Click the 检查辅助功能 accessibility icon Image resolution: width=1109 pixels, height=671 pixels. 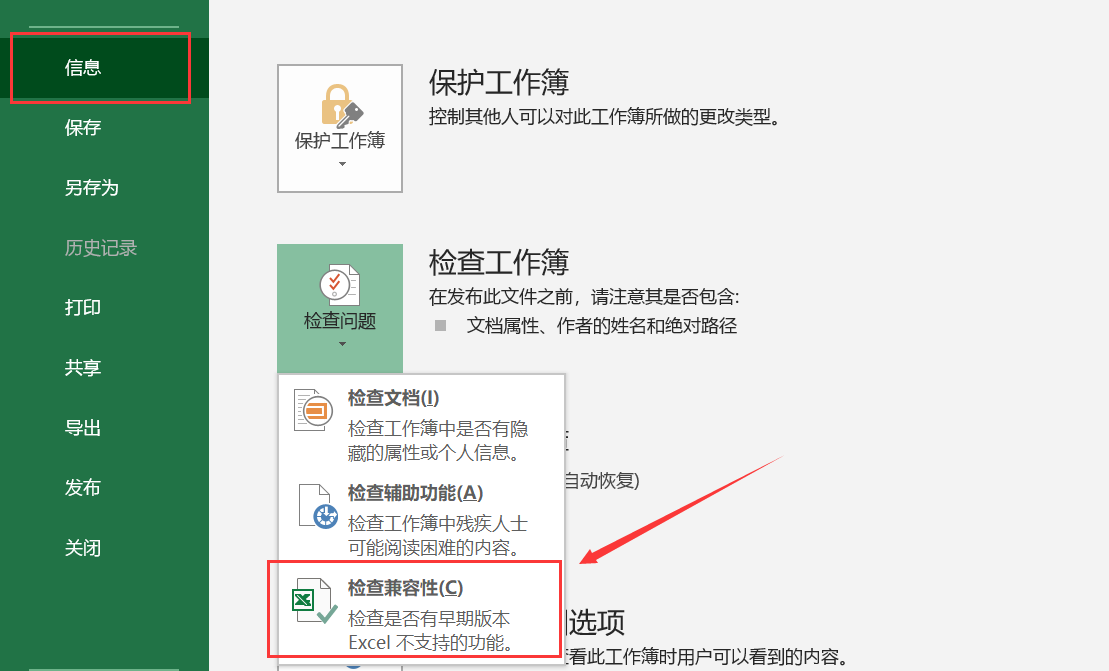[318, 506]
